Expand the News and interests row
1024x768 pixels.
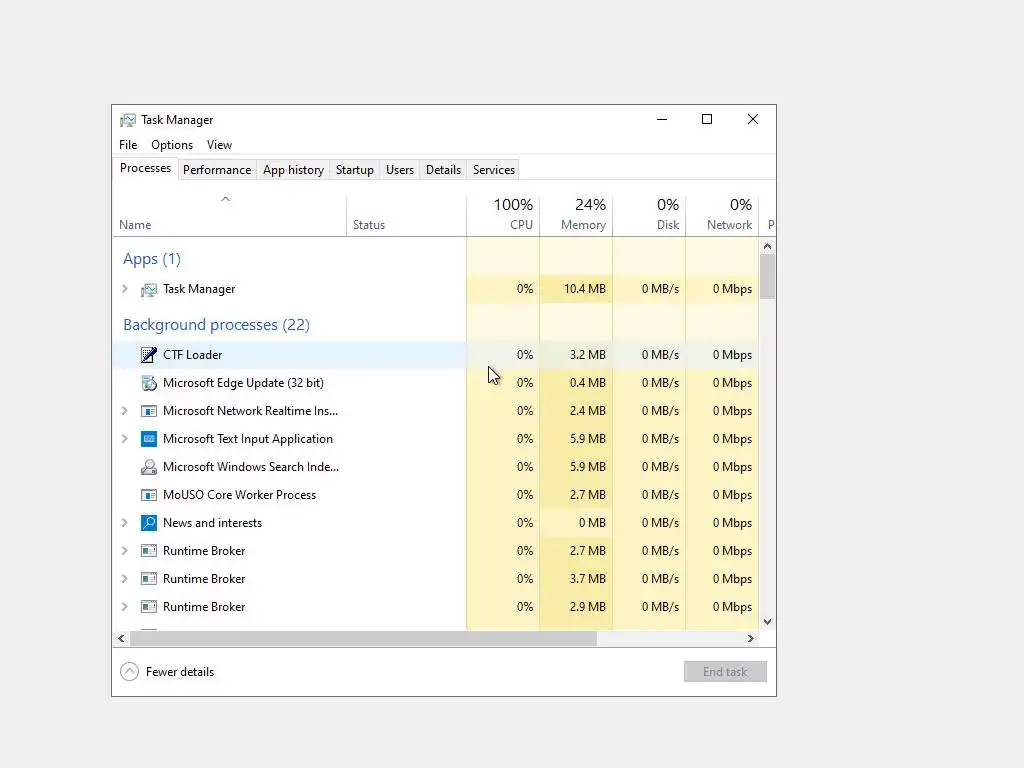tap(125, 522)
